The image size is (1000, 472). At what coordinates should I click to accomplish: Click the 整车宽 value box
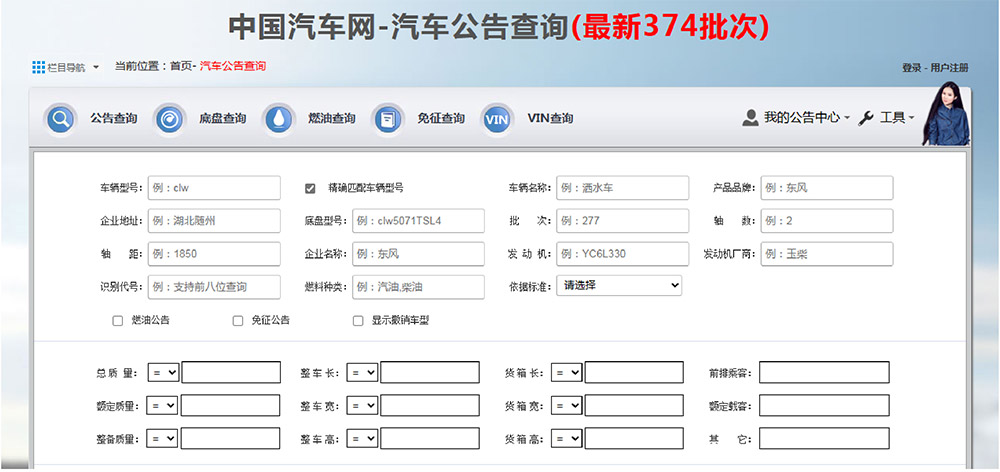[430, 405]
